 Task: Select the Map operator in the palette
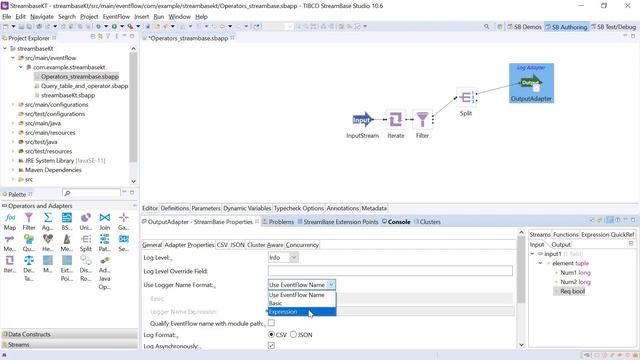pyautogui.click(x=10, y=222)
